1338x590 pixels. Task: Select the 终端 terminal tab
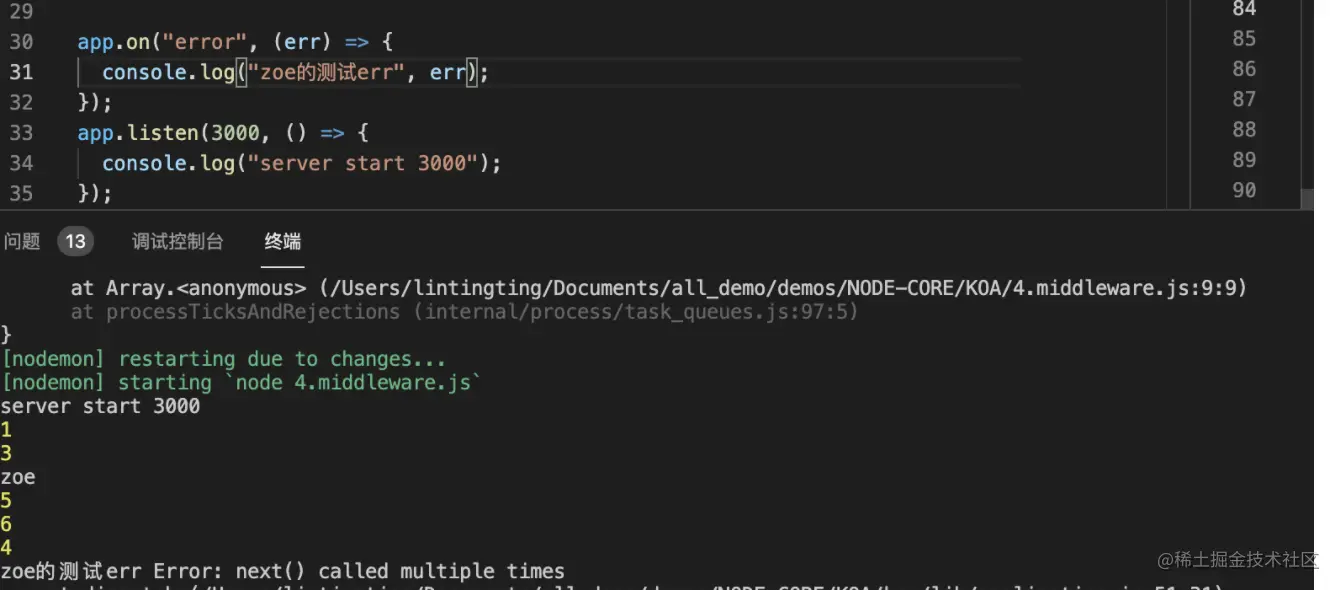(282, 241)
